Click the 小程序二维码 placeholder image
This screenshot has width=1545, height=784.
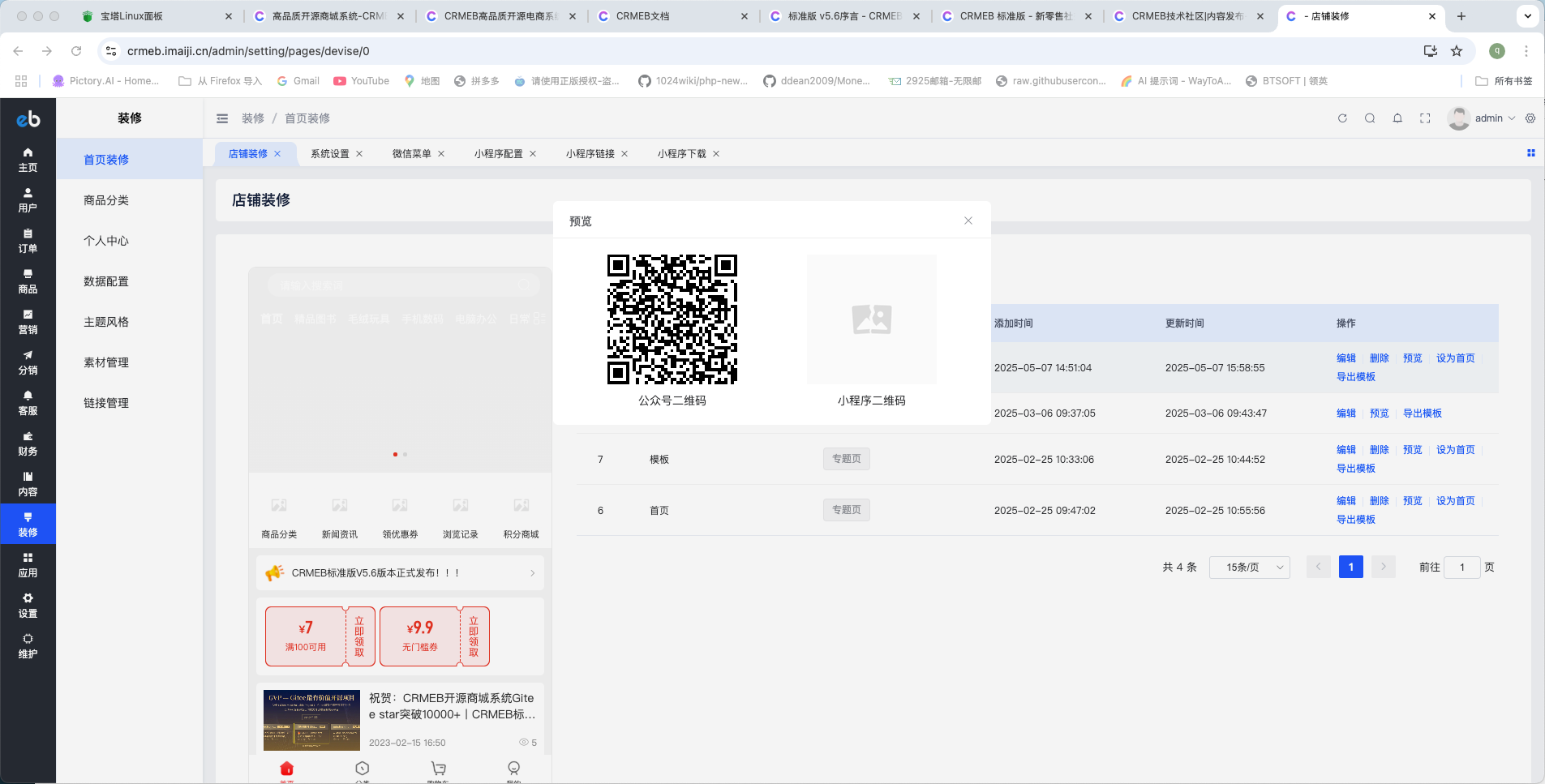(872, 319)
